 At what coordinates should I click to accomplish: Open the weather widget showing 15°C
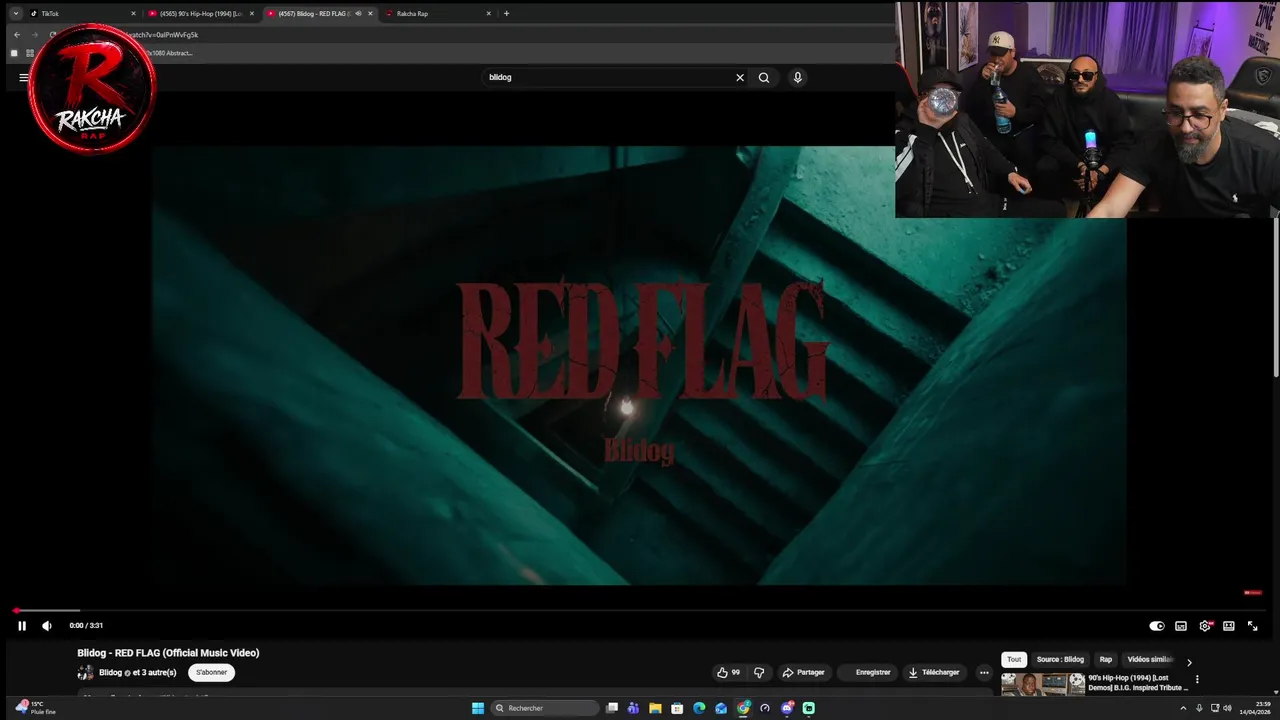(36, 708)
